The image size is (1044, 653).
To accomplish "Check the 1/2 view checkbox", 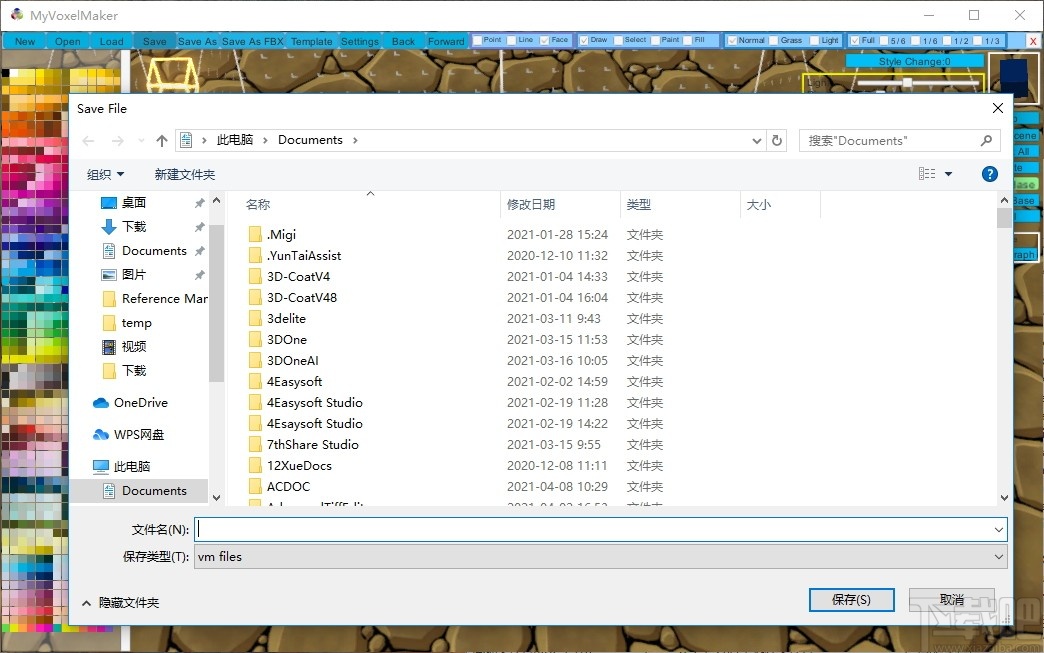I will tap(946, 40).
